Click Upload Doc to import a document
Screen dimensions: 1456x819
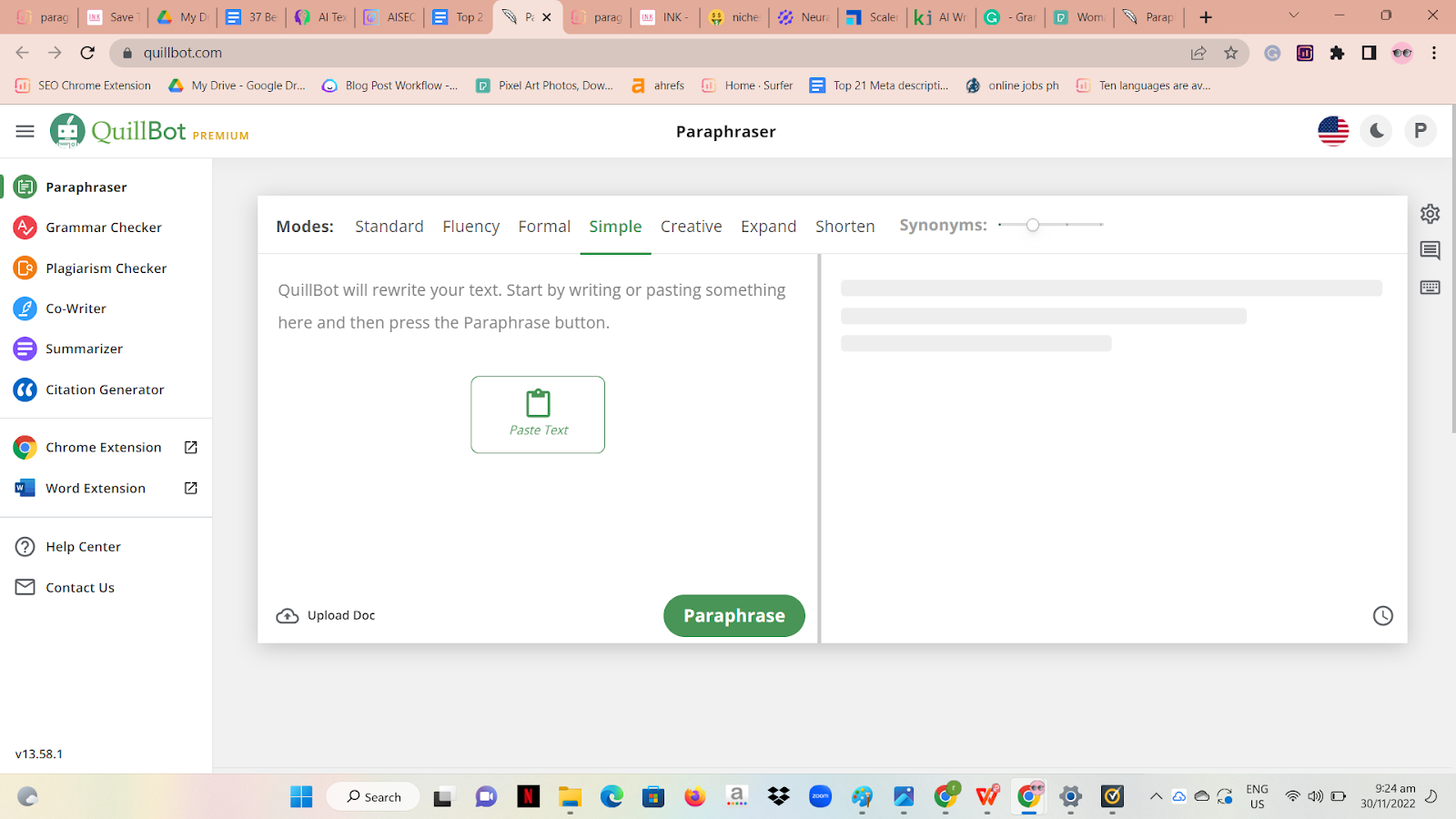tap(326, 616)
